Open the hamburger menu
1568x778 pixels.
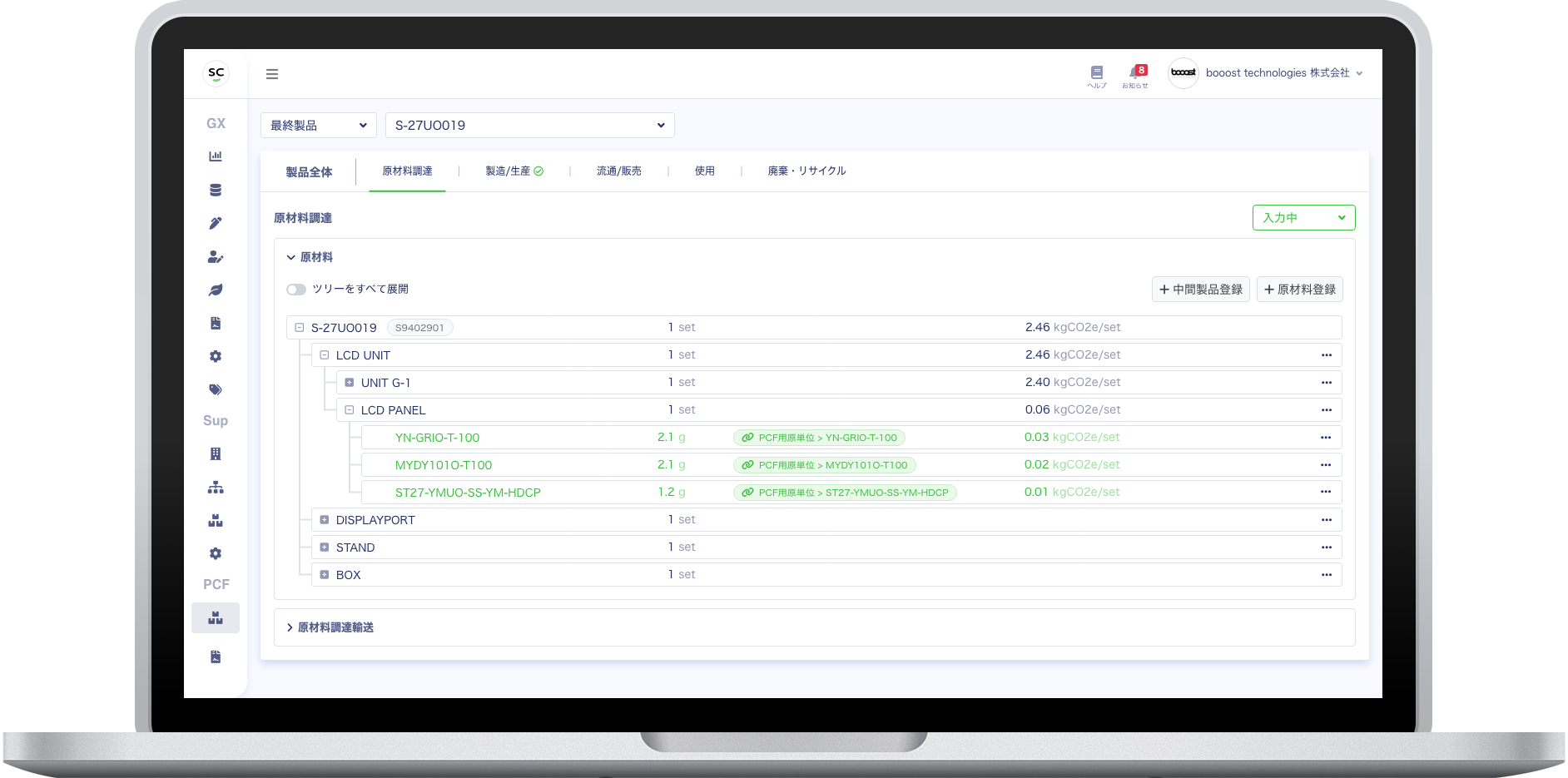271,74
